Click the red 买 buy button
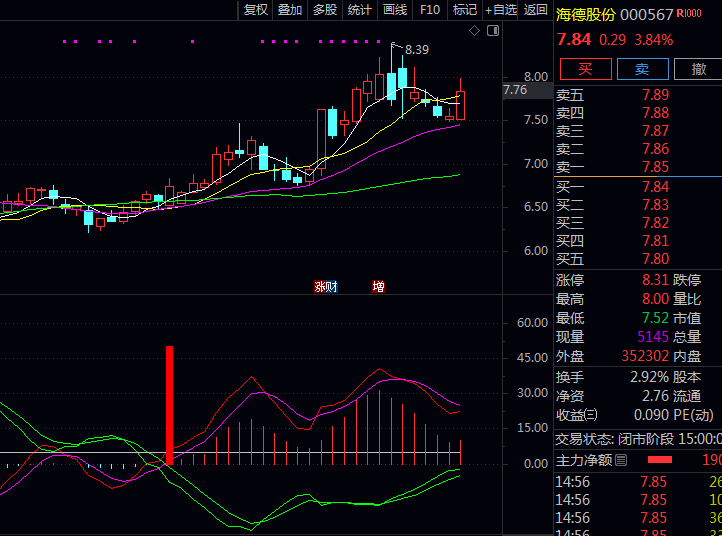The image size is (722, 536). click(585, 69)
